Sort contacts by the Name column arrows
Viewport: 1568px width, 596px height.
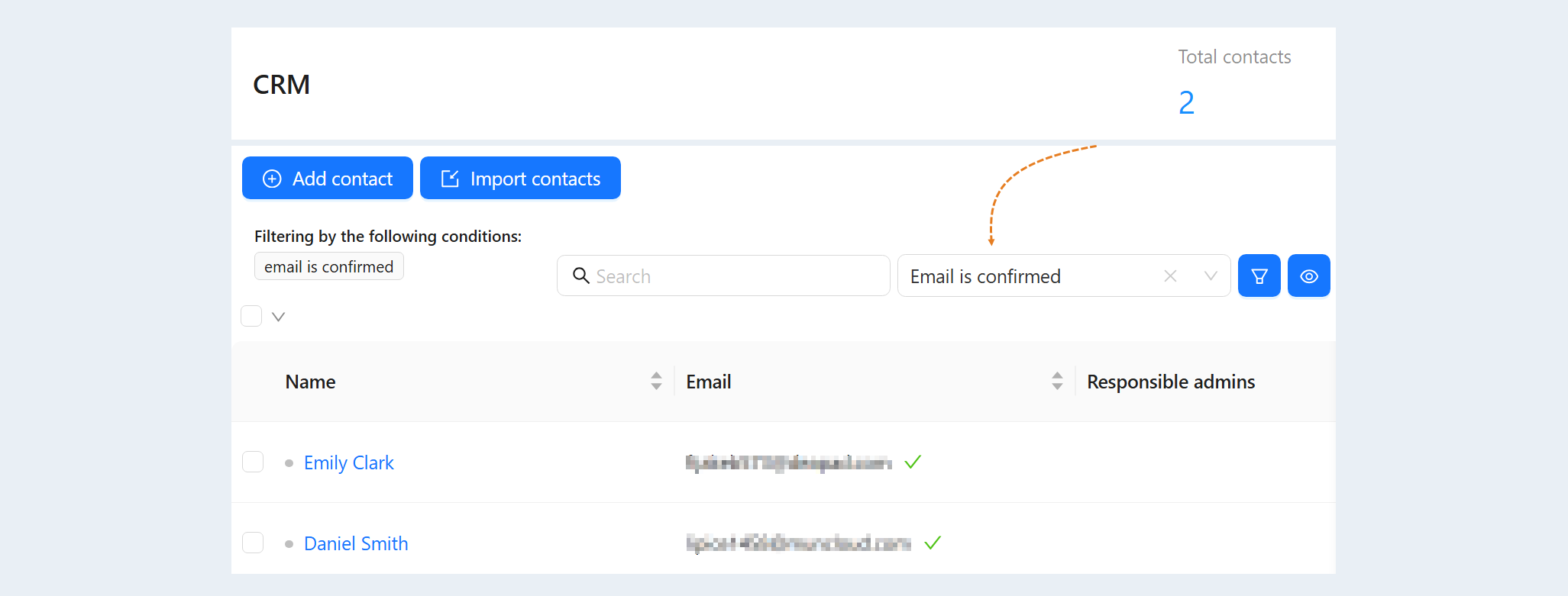point(656,381)
